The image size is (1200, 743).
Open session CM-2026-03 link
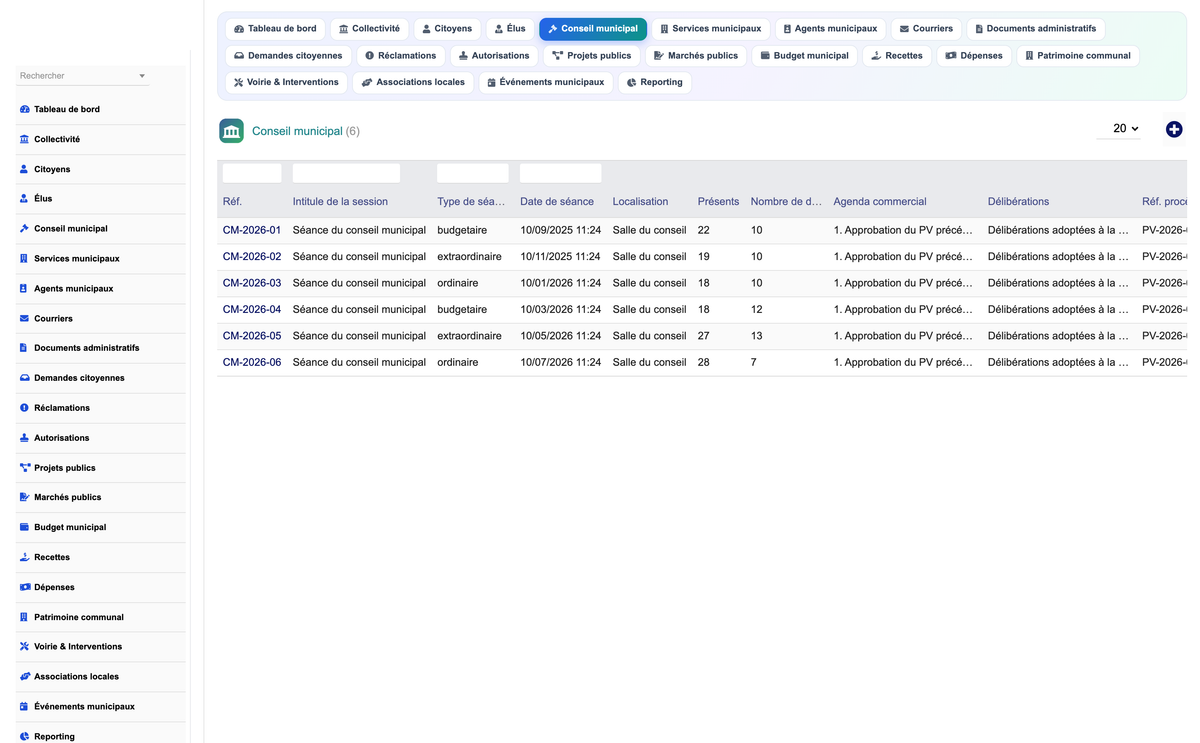[252, 283]
